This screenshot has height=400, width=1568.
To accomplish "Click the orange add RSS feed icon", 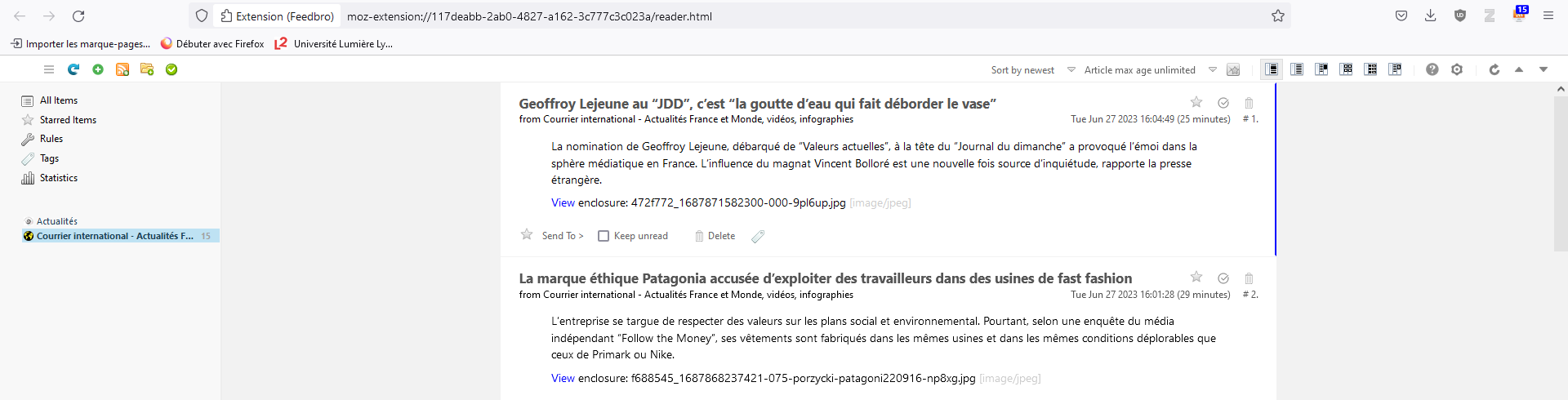I will (x=122, y=69).
